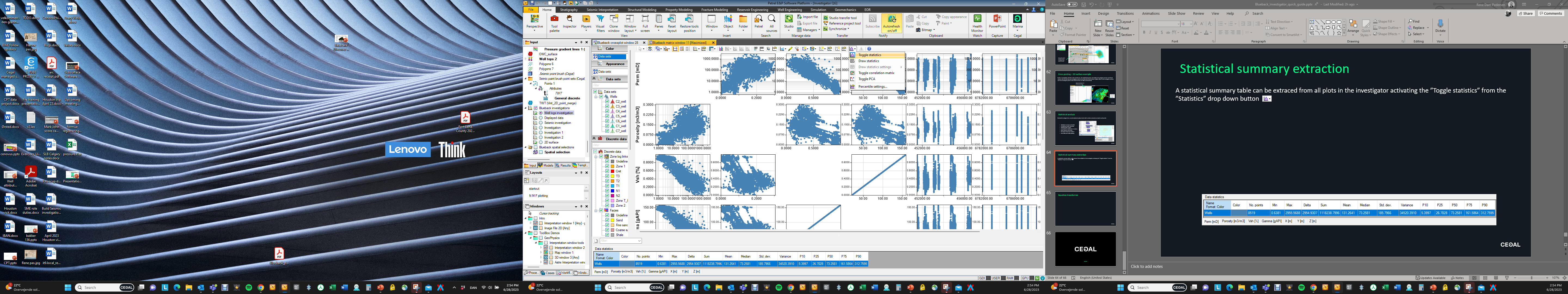Select the Wells row color swatch in statistics
This screenshot has width=1568, height=294.
tap(627, 264)
